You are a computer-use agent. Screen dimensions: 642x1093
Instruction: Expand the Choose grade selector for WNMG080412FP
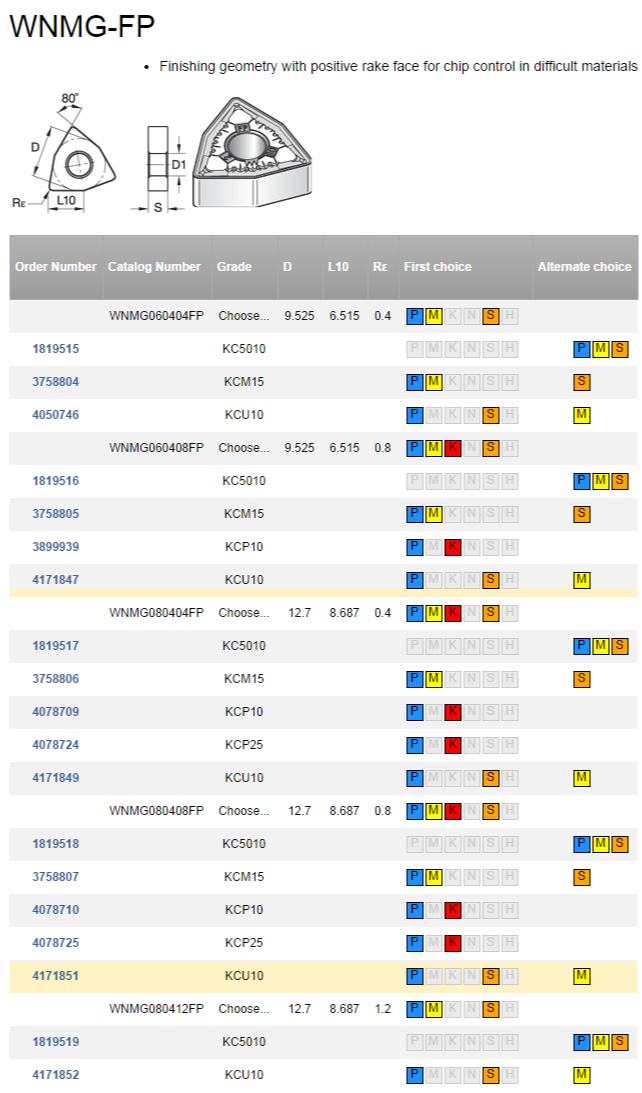[x=244, y=1009]
